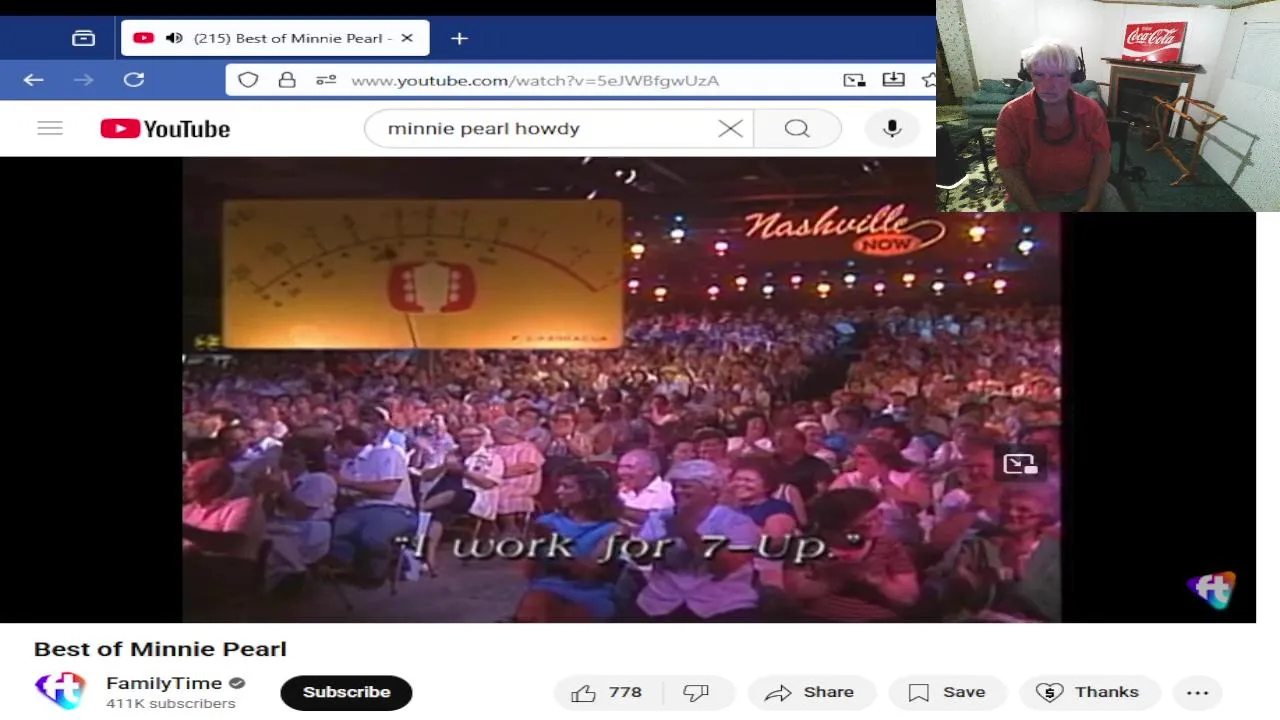Click the FamilyTime watermark on video
Screen dimensions: 1280x720
1213,590
